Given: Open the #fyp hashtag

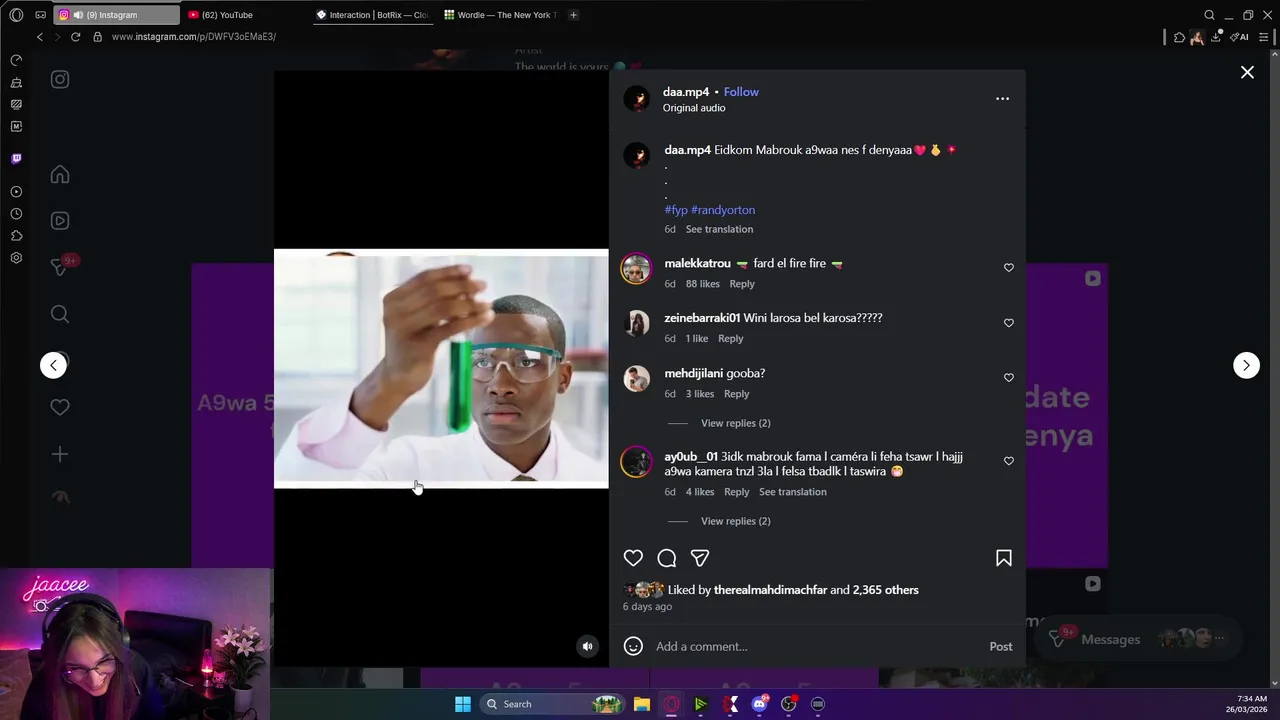Looking at the screenshot, I should [x=676, y=210].
